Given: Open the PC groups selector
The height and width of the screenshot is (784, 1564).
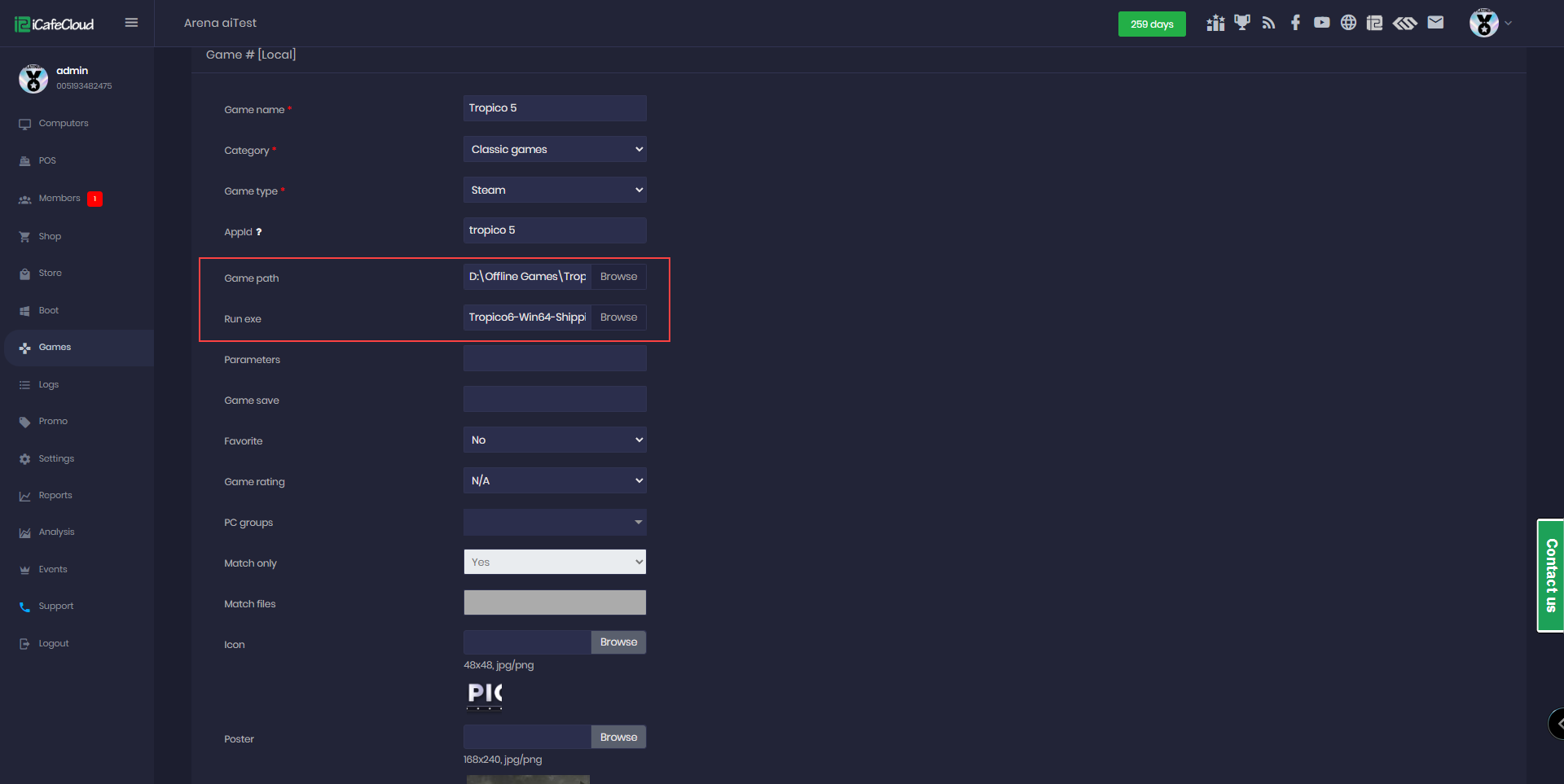Looking at the screenshot, I should (555, 522).
